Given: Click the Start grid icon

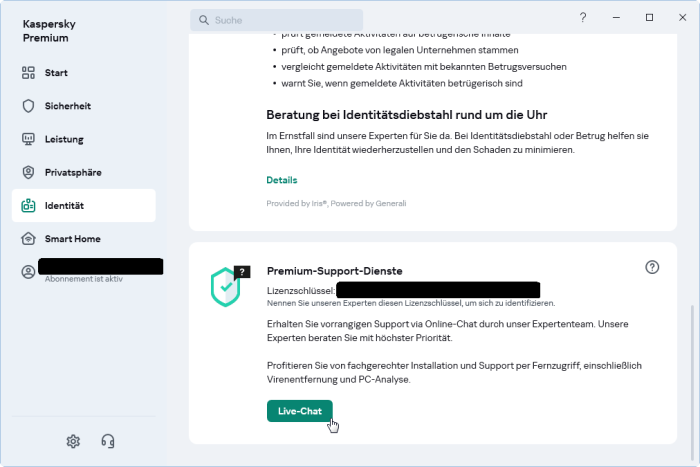Looking at the screenshot, I should [28, 73].
